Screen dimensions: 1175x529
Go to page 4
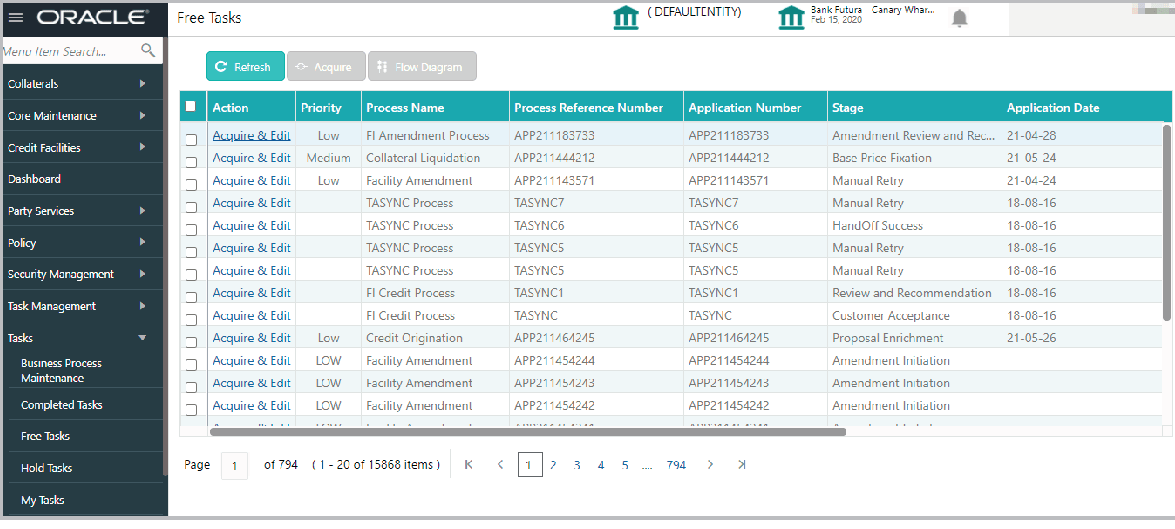601,465
